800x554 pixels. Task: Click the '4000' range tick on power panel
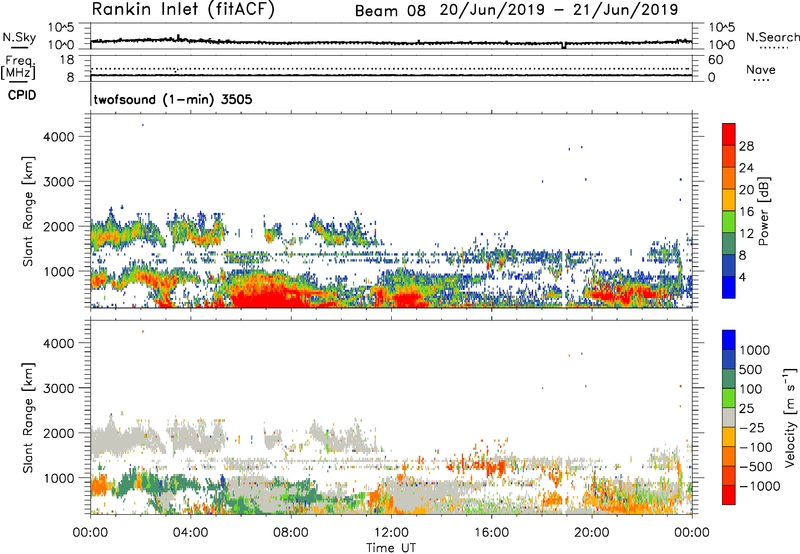click(59, 137)
